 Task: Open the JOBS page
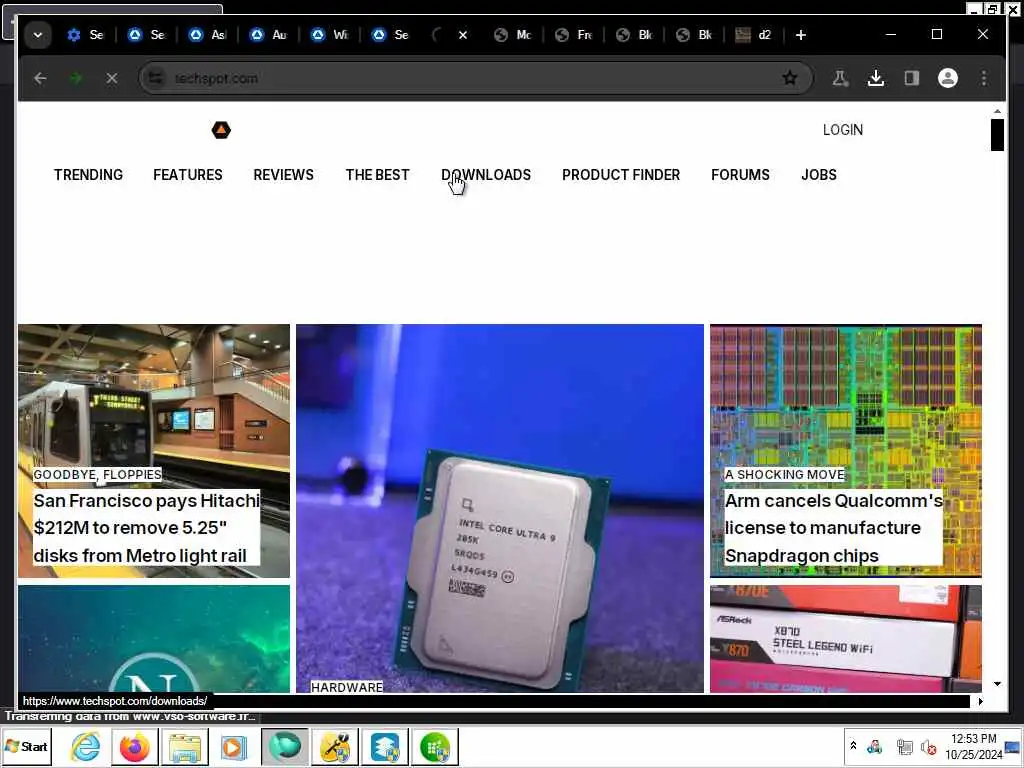point(819,175)
